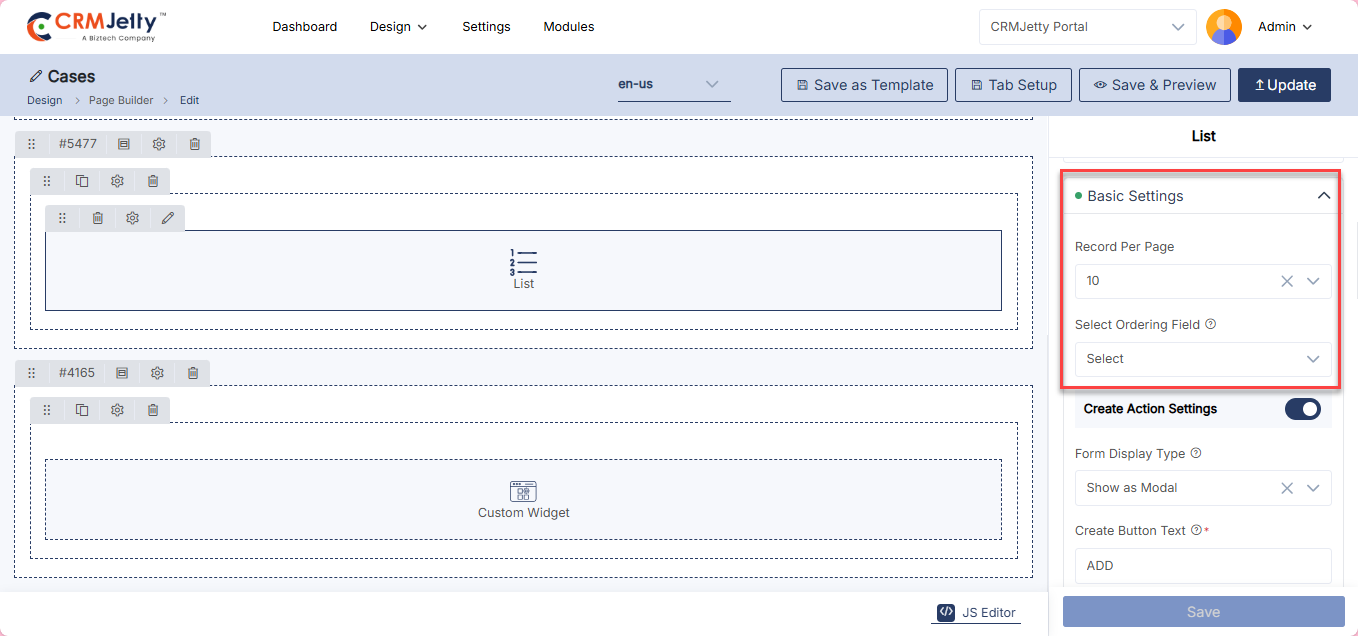Clear the Record Per Page value
Image resolution: width=1358 pixels, height=636 pixels.
pyautogui.click(x=1287, y=281)
